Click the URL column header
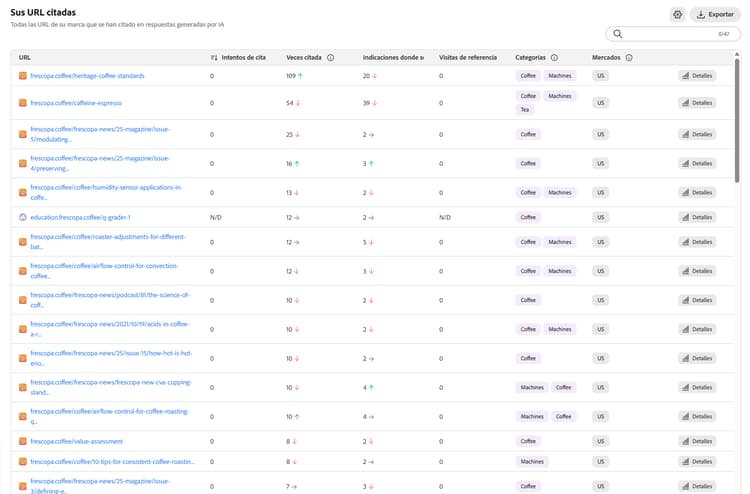 (x=24, y=57)
